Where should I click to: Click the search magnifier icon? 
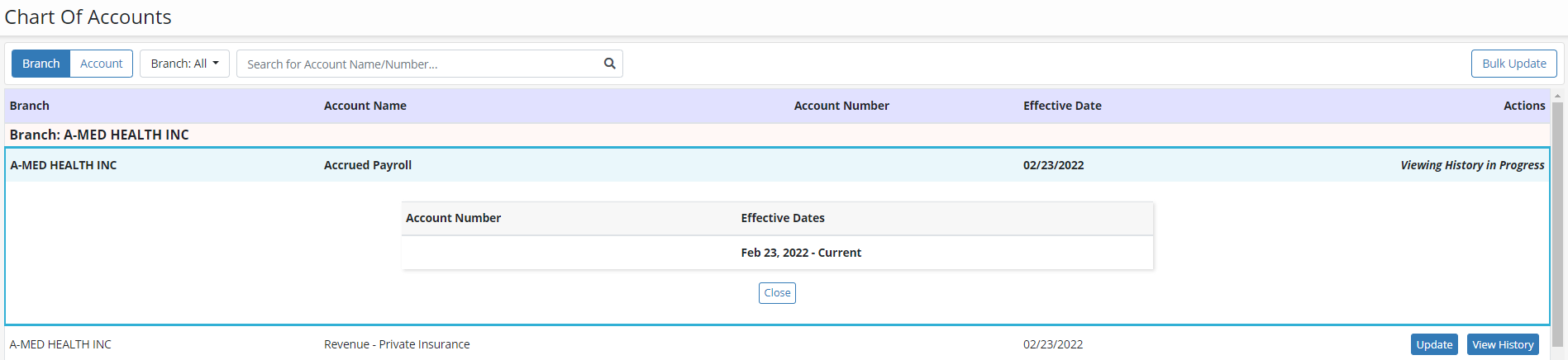pyautogui.click(x=609, y=64)
